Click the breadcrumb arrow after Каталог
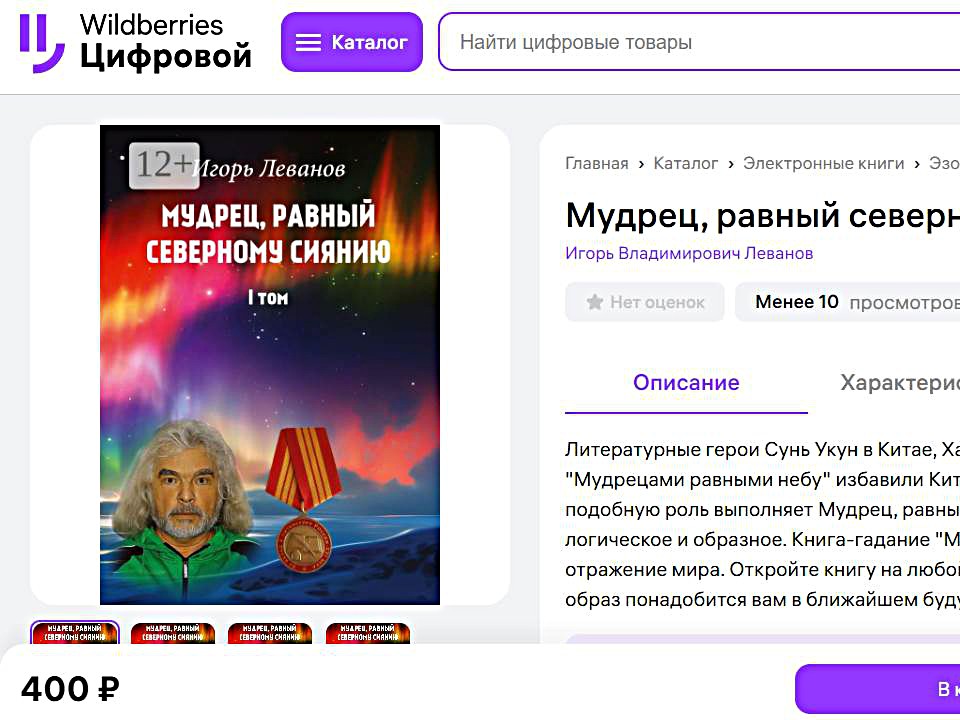The width and height of the screenshot is (960, 720). click(731, 164)
